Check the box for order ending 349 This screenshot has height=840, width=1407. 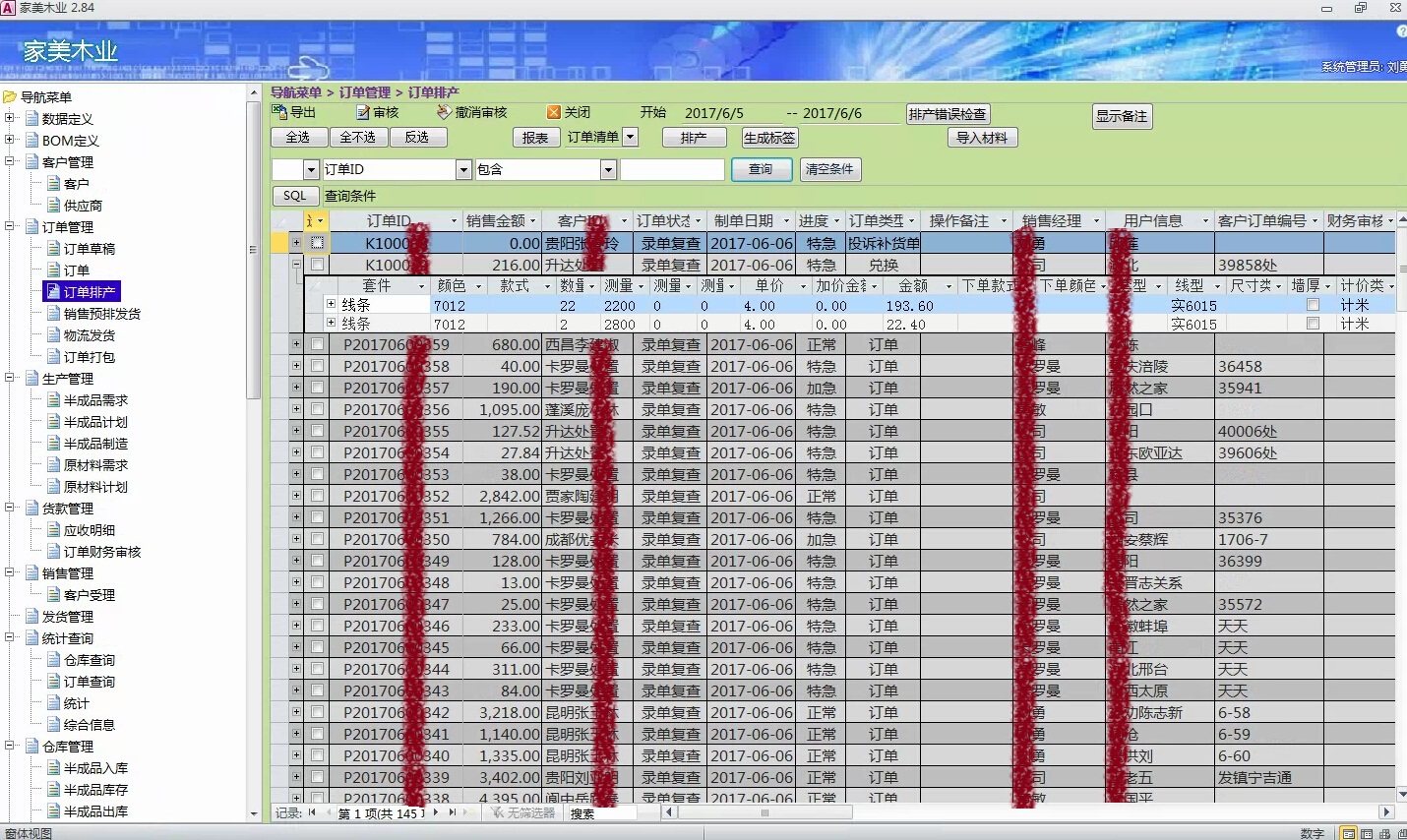[x=317, y=561]
